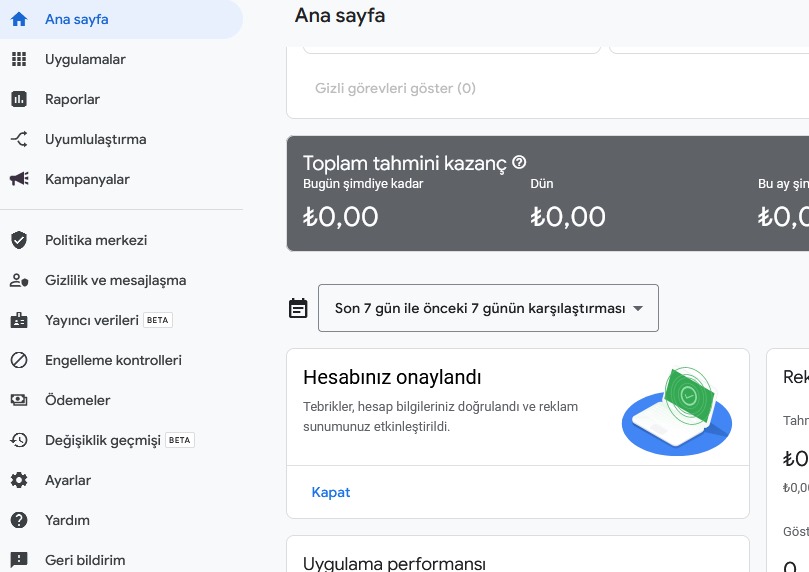Click Gizli görevleri göster (0)
The width and height of the screenshot is (809, 572).
(x=395, y=88)
